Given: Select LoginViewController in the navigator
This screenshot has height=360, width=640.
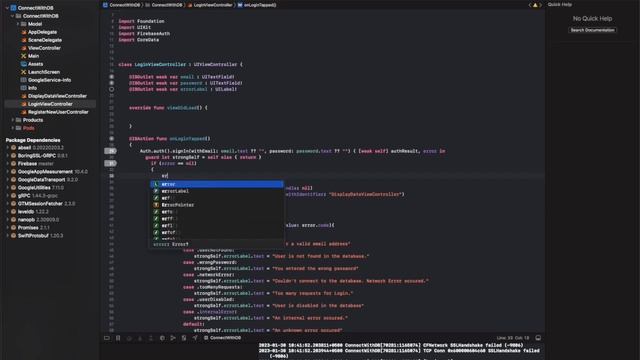Looking at the screenshot, I should pyautogui.click(x=50, y=104).
